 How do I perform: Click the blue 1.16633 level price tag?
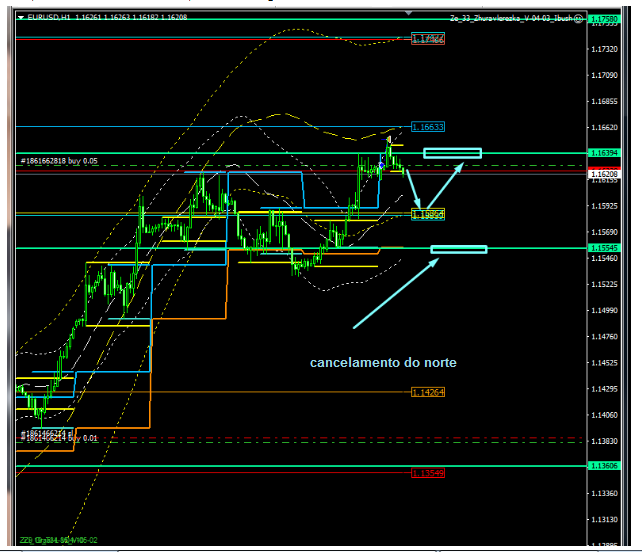coord(428,127)
